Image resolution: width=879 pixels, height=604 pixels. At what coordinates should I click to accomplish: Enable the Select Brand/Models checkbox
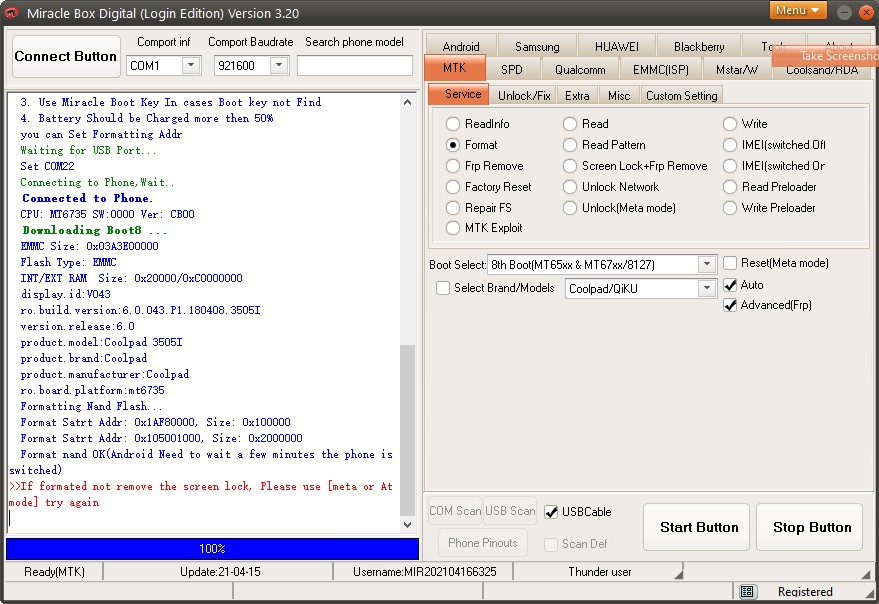(x=443, y=288)
